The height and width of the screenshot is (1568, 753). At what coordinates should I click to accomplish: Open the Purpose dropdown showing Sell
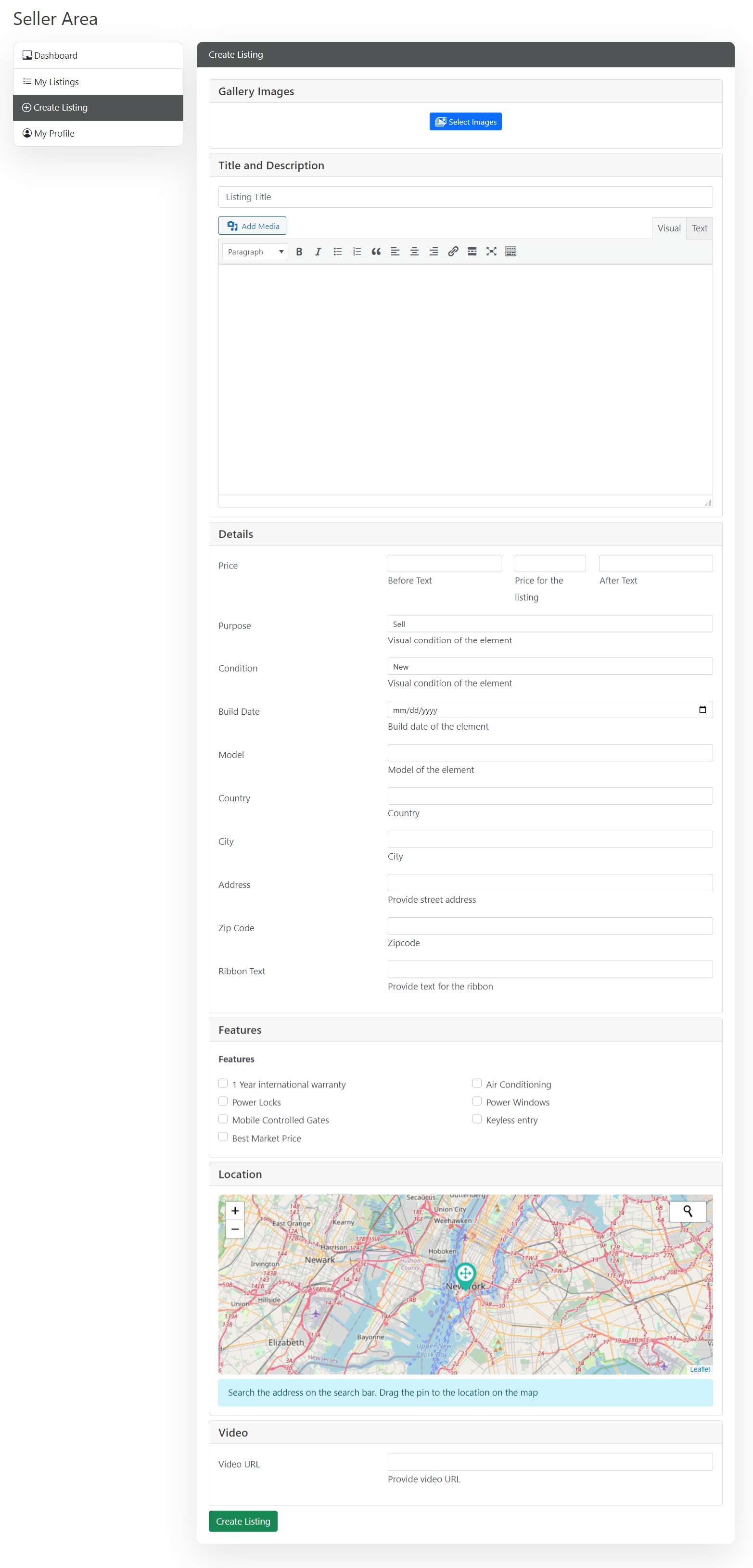tap(550, 624)
